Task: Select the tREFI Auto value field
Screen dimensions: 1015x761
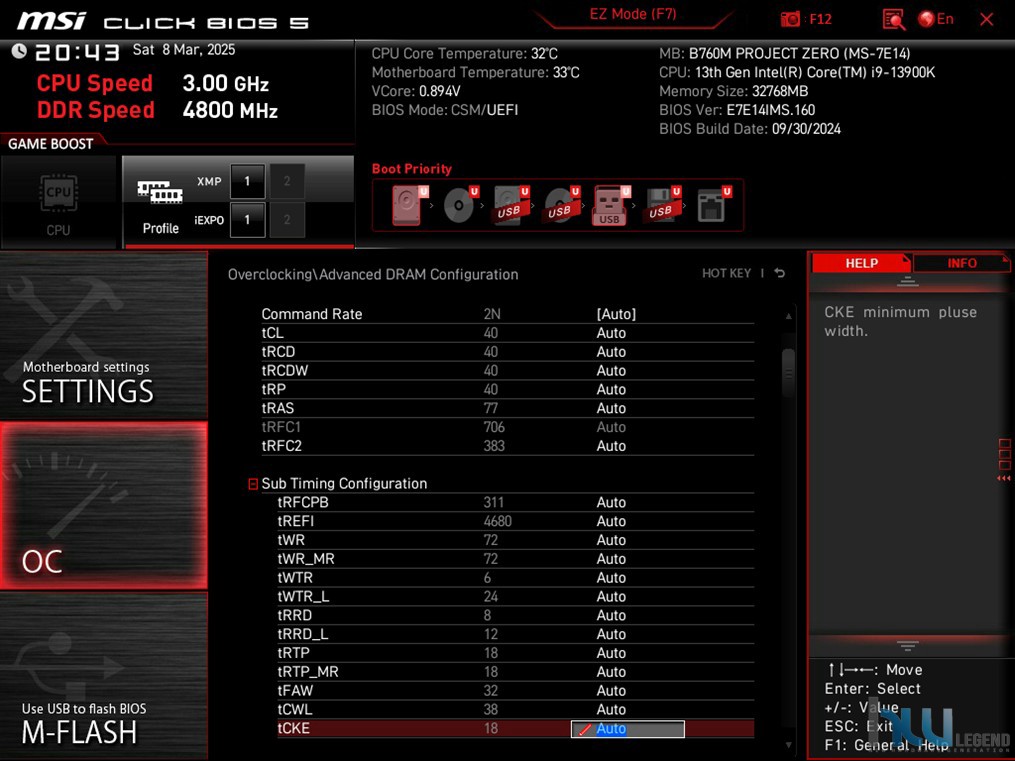Action: (x=610, y=521)
